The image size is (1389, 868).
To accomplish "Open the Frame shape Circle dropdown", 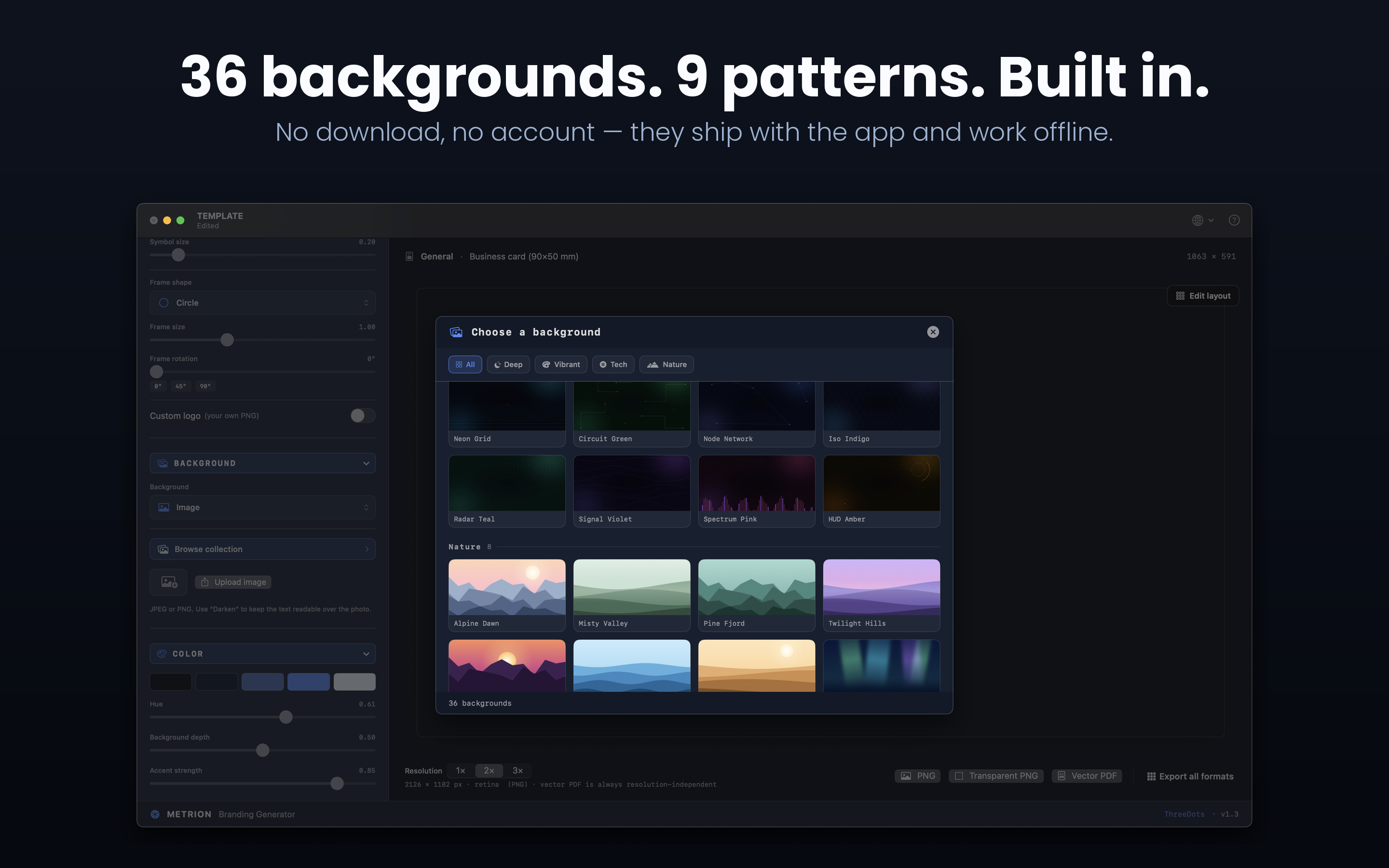I will tap(262, 302).
